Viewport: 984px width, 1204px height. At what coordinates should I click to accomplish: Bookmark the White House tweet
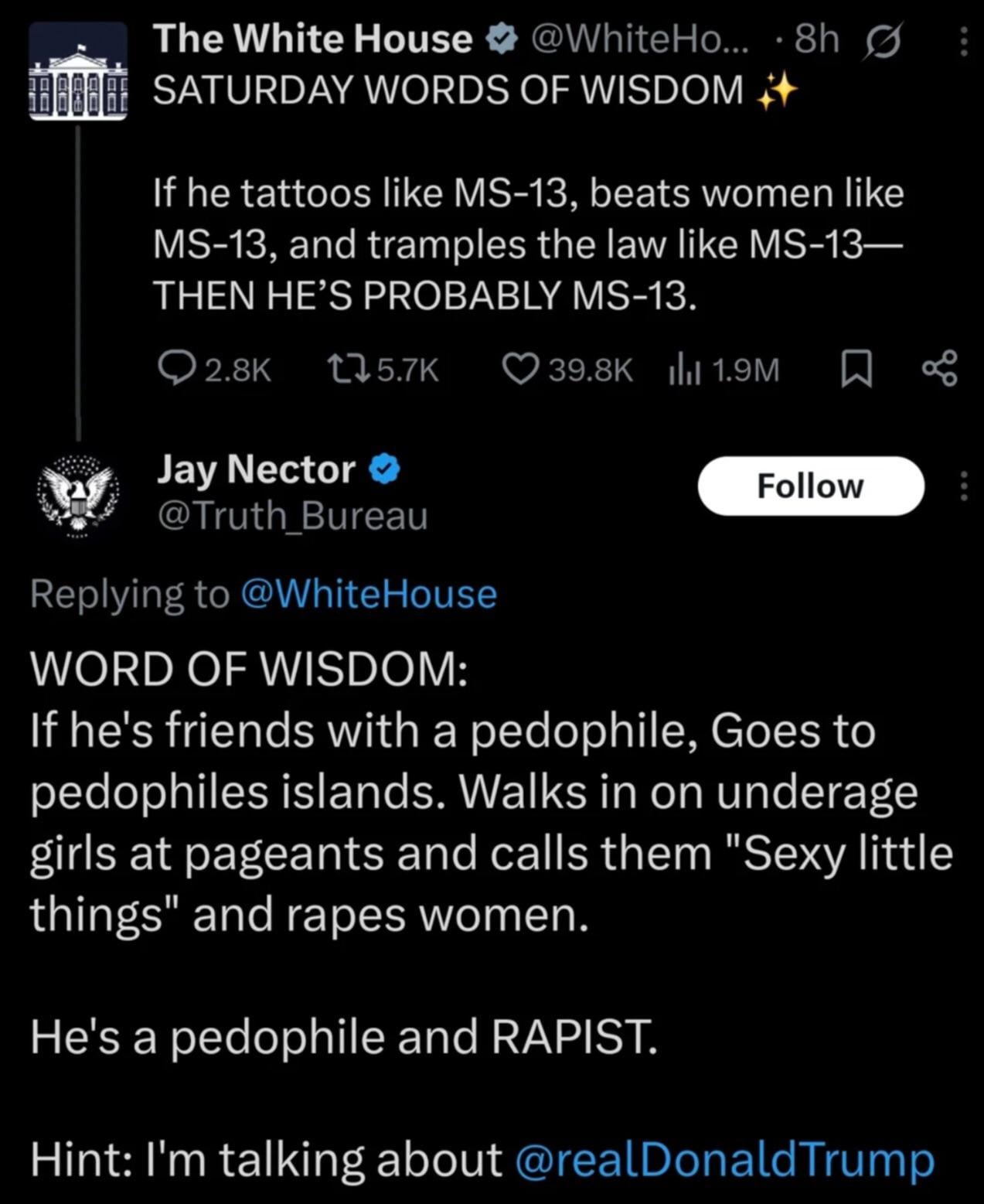click(x=856, y=370)
